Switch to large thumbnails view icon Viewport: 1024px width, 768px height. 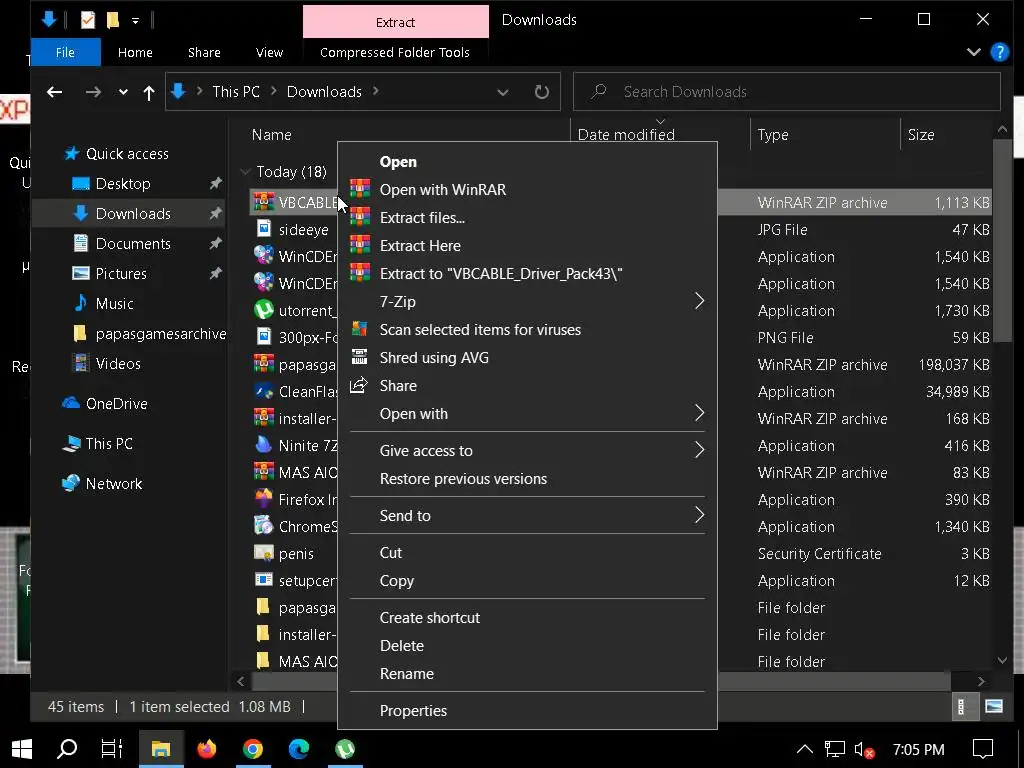click(x=994, y=707)
